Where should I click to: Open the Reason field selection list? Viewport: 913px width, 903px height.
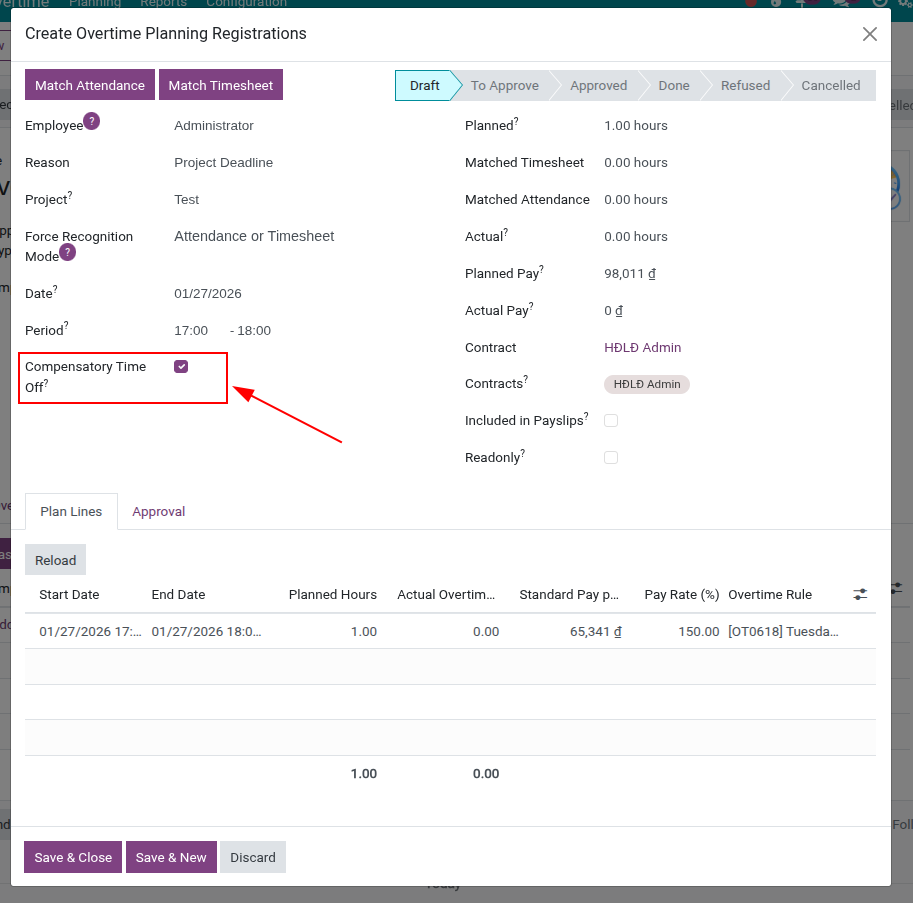[224, 162]
